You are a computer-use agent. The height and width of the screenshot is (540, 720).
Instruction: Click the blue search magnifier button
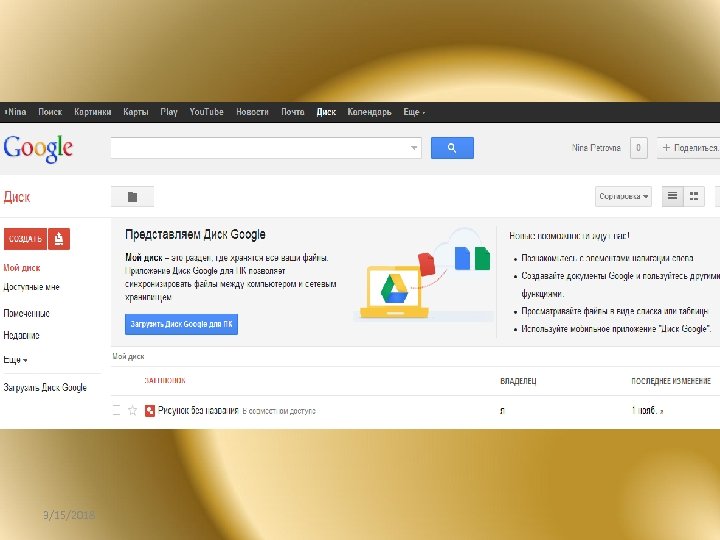point(452,148)
